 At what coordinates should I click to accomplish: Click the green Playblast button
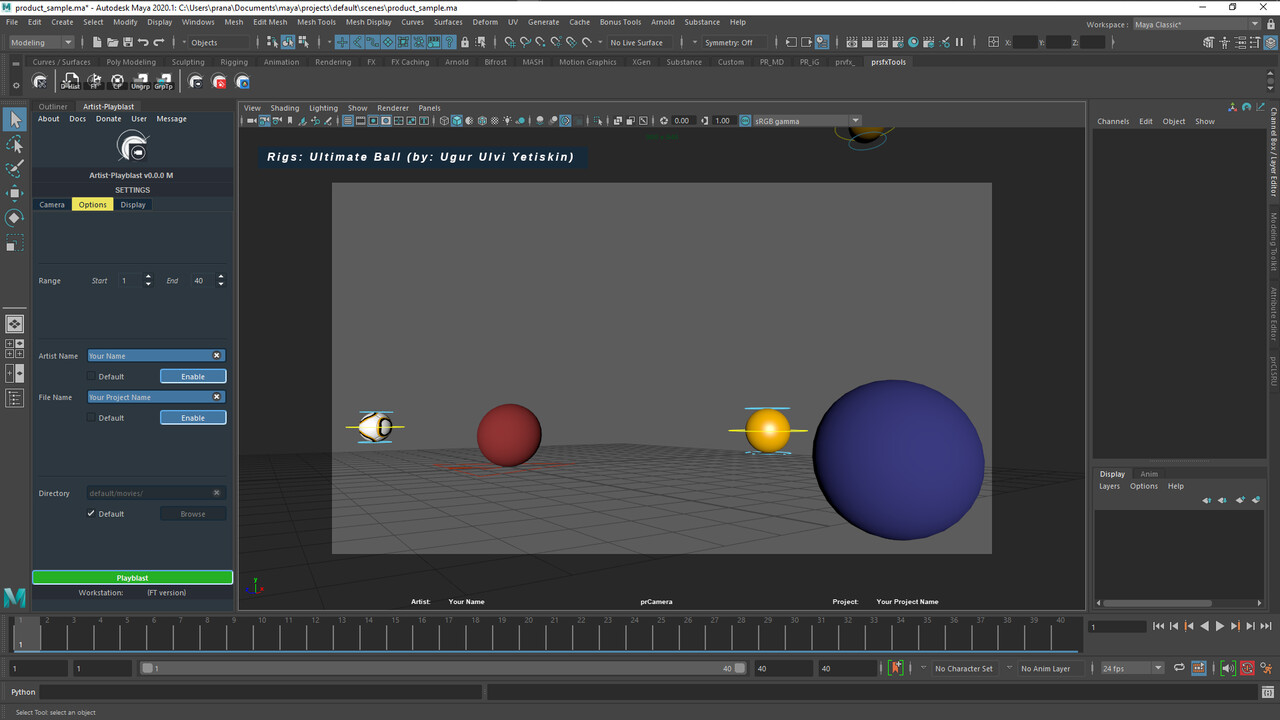132,578
